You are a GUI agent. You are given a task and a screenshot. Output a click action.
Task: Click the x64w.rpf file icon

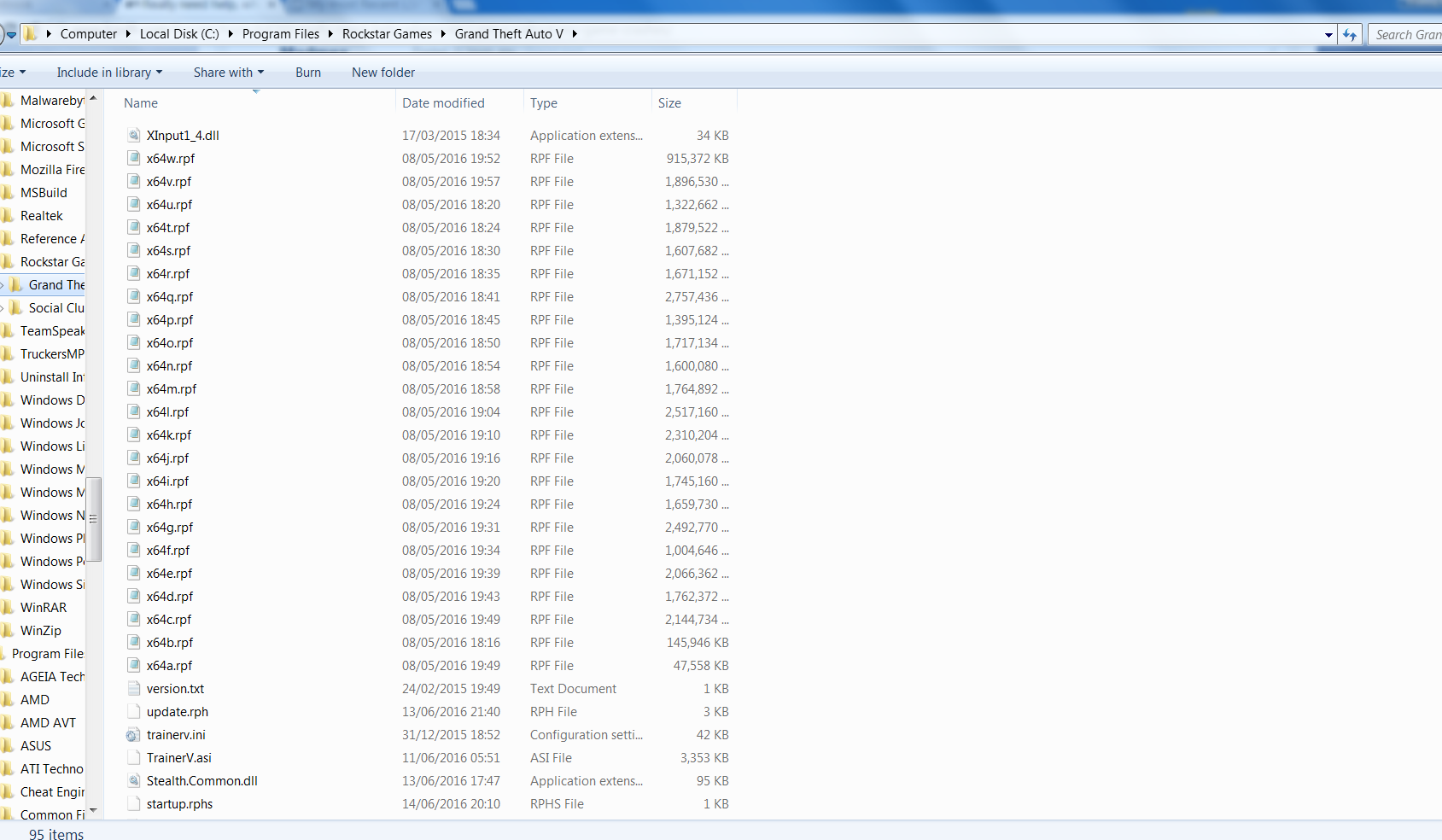click(133, 158)
